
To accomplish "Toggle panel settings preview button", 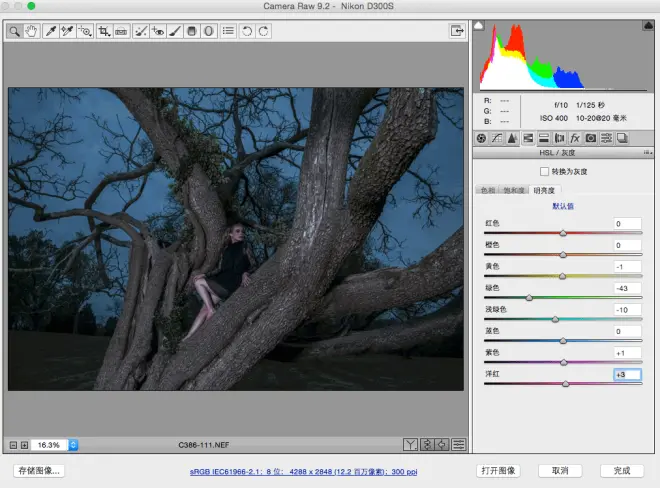I will pos(459,445).
